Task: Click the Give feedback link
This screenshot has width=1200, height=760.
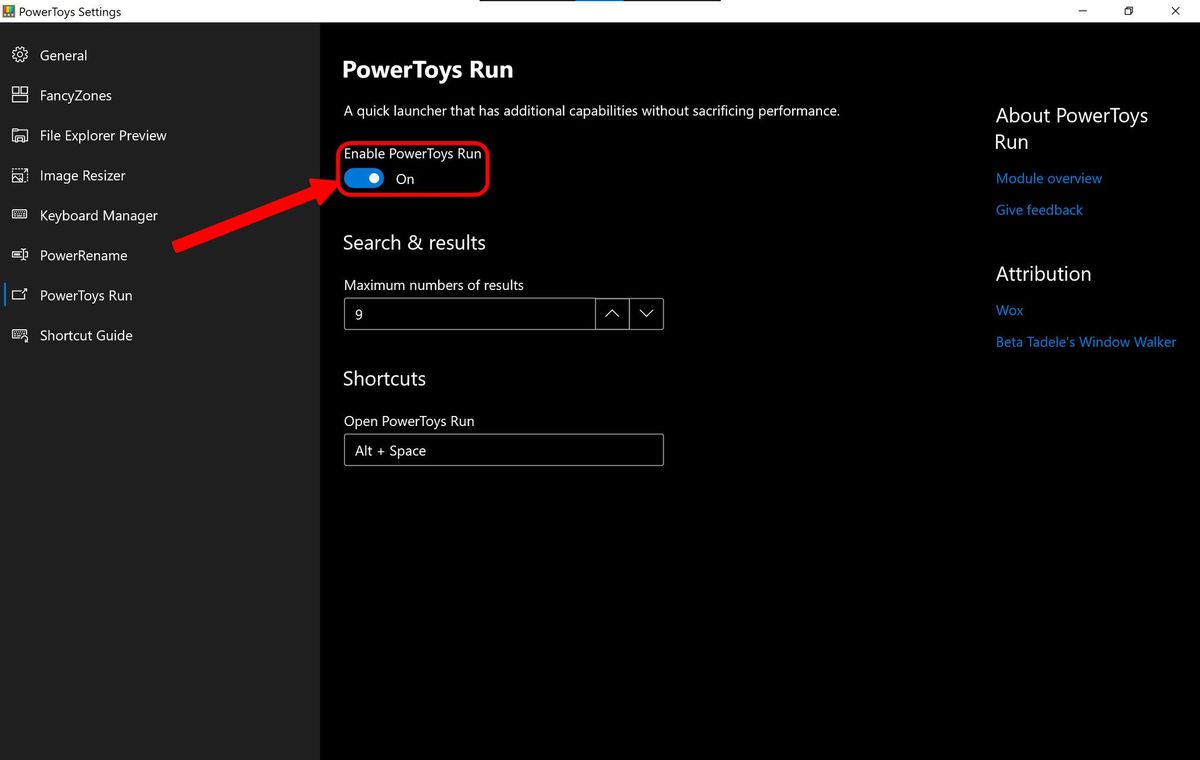Action: [1039, 209]
